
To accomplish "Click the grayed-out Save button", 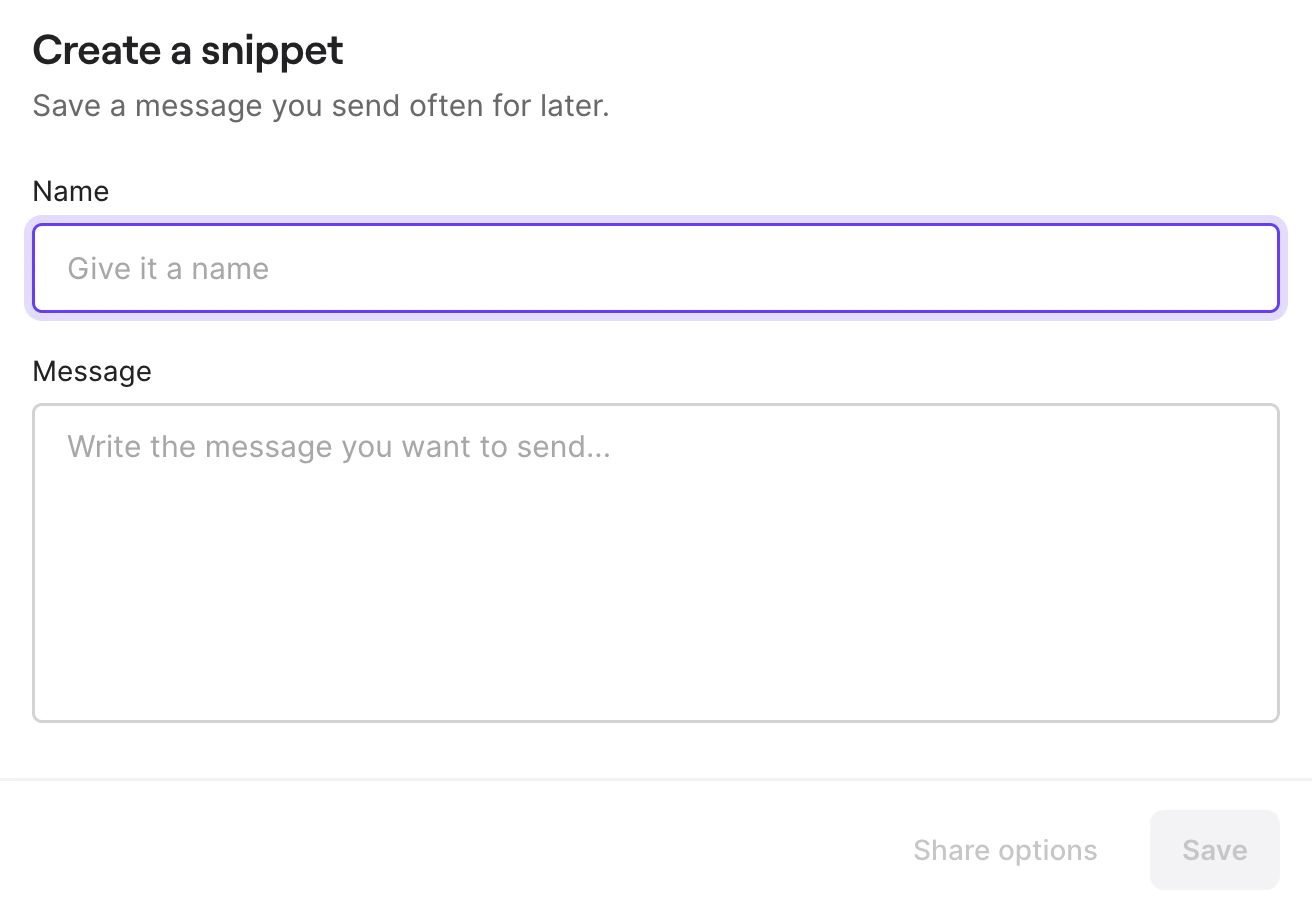I will (x=1214, y=850).
